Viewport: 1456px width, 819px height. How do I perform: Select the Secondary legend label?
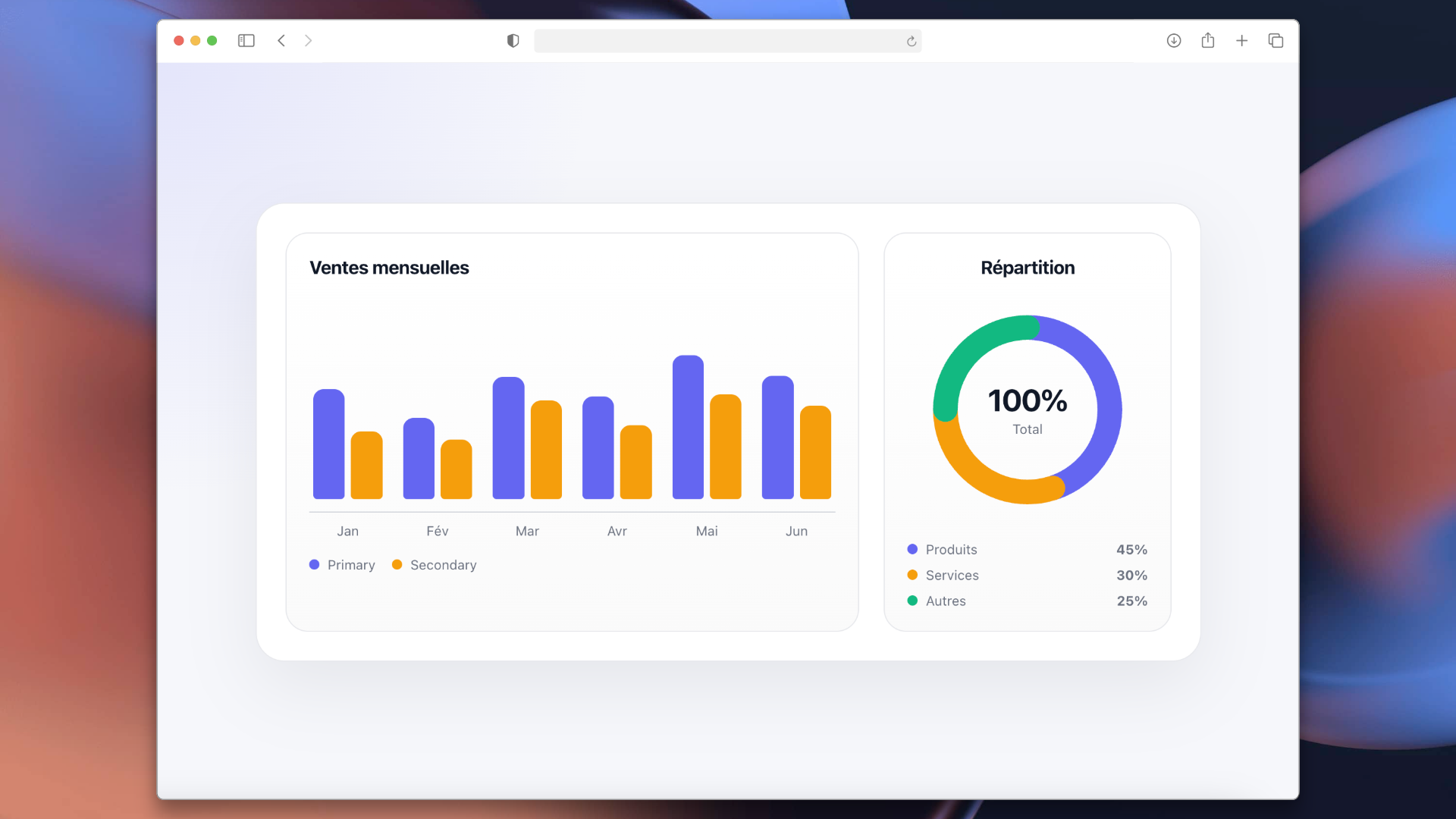coord(444,565)
